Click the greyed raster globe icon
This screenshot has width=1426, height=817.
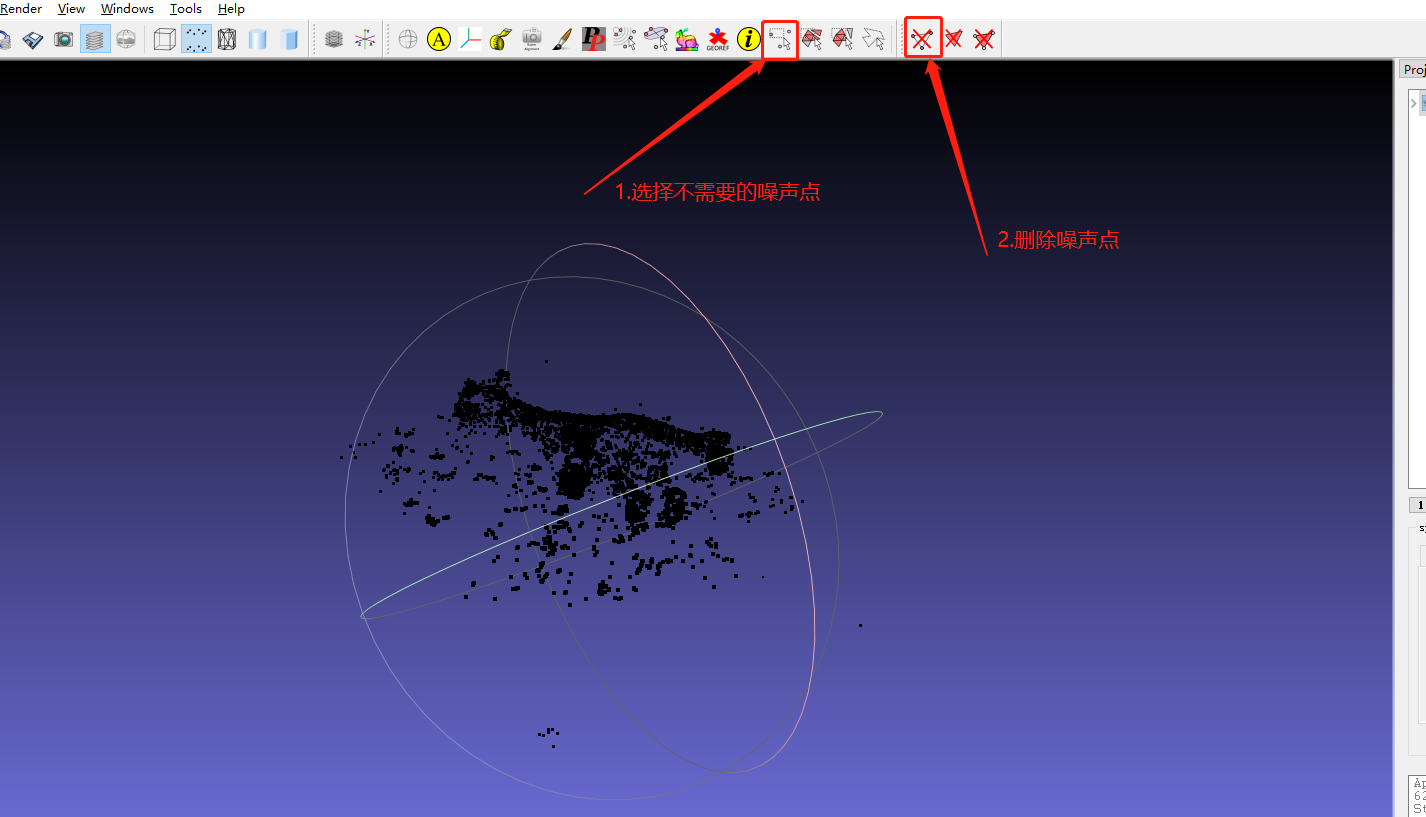[x=126, y=39]
